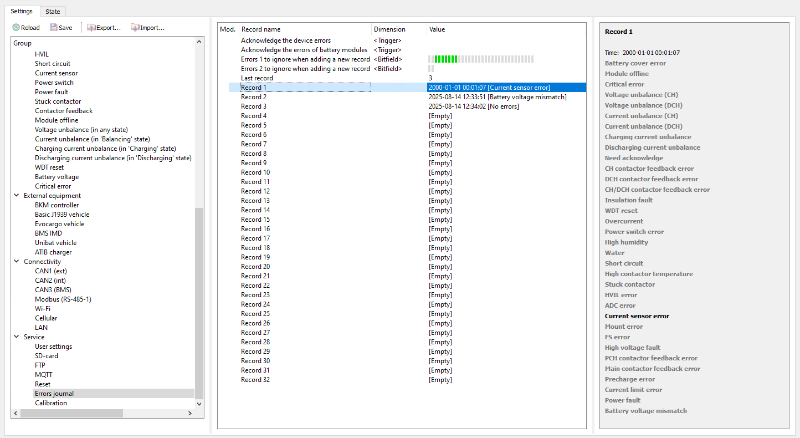Viewport: 800px width, 438px height.
Task: Collapse the Connectivity group
Action: pyautogui.click(x=16, y=261)
